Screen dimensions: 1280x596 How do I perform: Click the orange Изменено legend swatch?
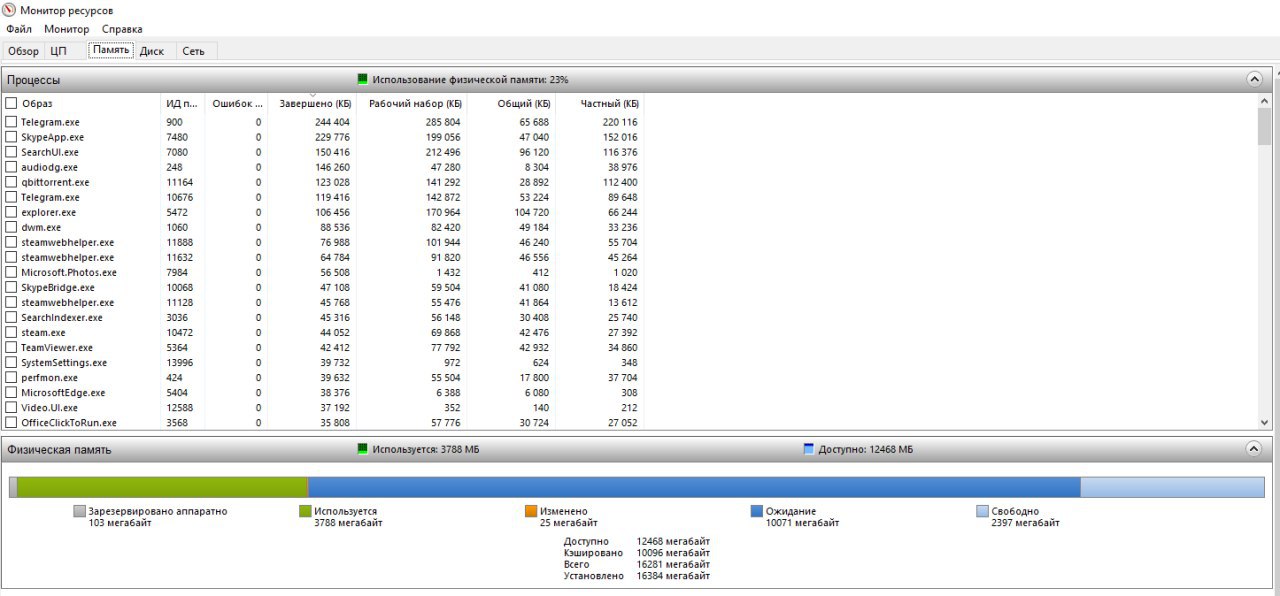531,511
